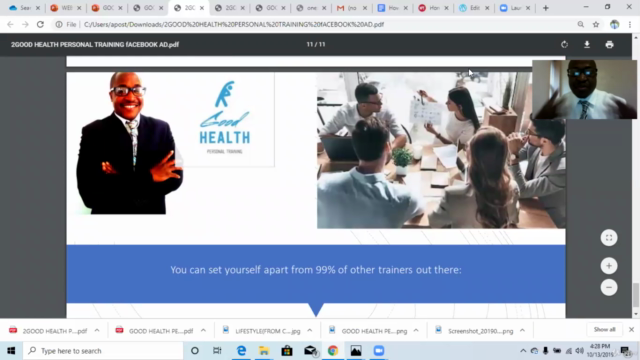Zoom in on the PDF
The image size is (640, 360).
click(609, 266)
